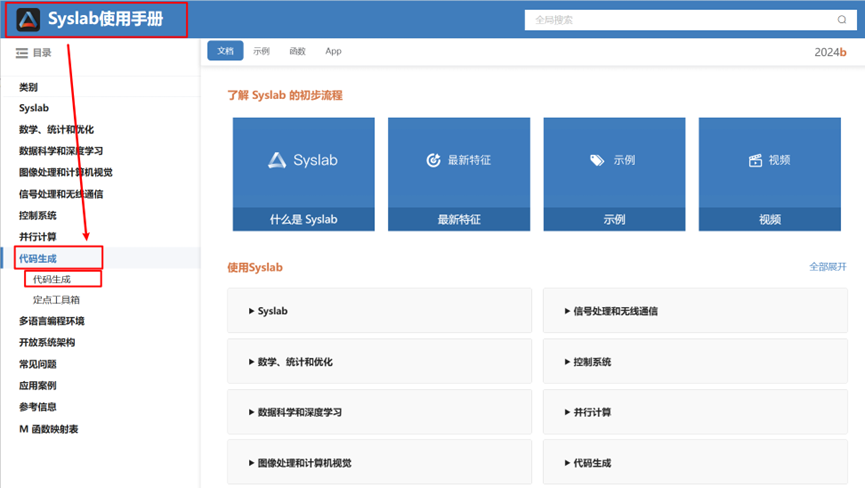Open 定点工具箱 sub-item in sidebar
The image size is (865, 488).
56,300
